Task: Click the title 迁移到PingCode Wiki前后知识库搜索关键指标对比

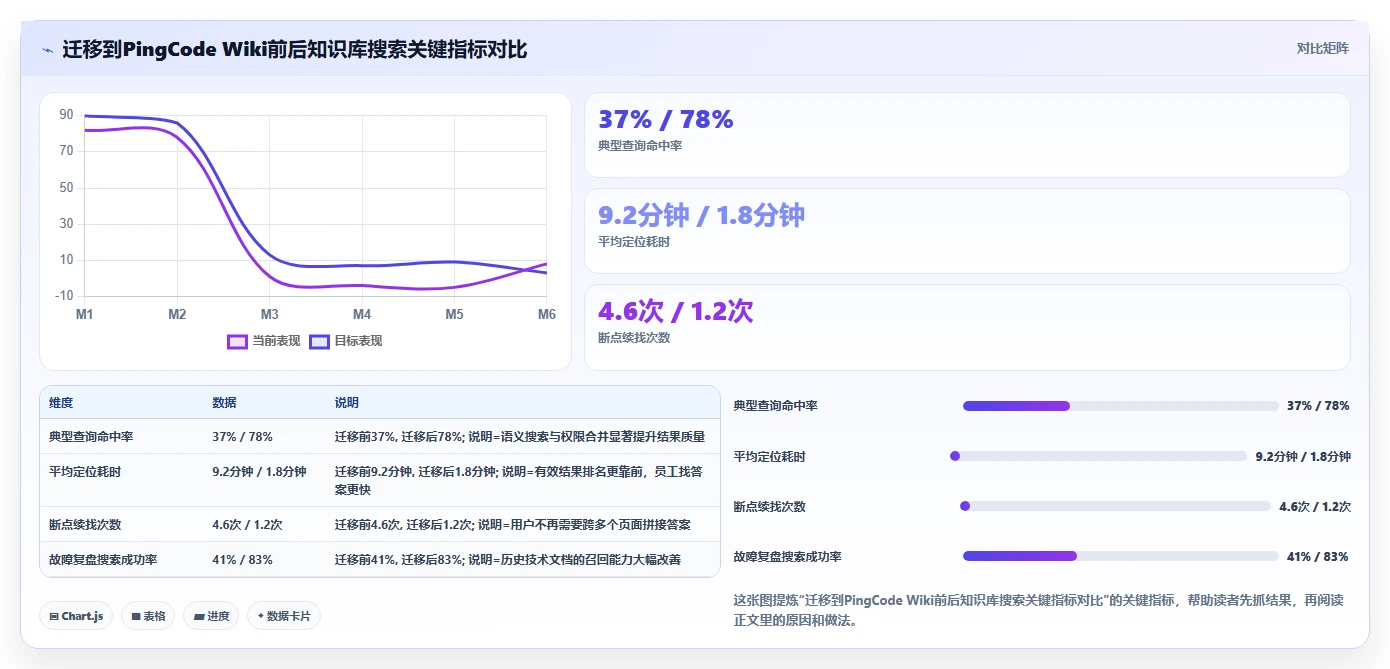Action: 294,50
